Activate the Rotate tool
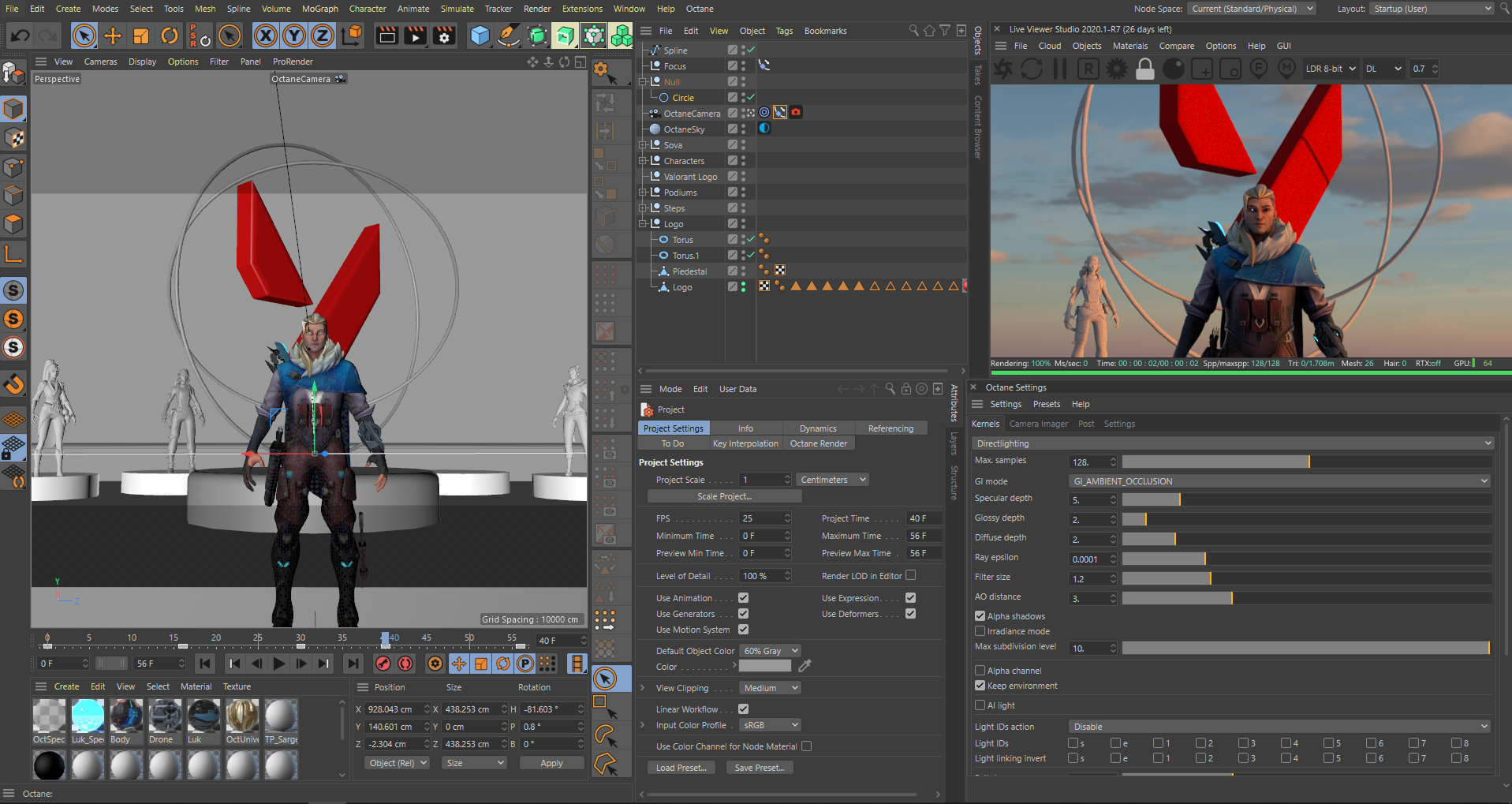The image size is (1512, 804). 170,36
